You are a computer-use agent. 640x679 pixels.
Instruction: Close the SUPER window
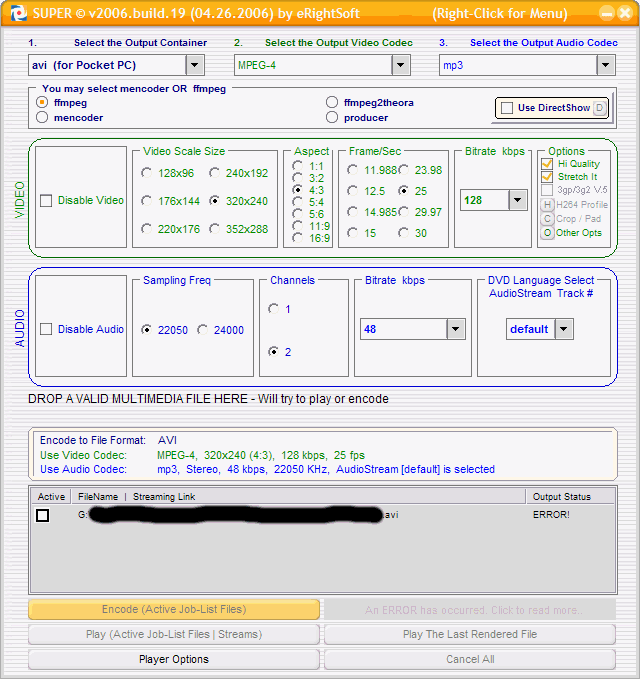point(625,13)
